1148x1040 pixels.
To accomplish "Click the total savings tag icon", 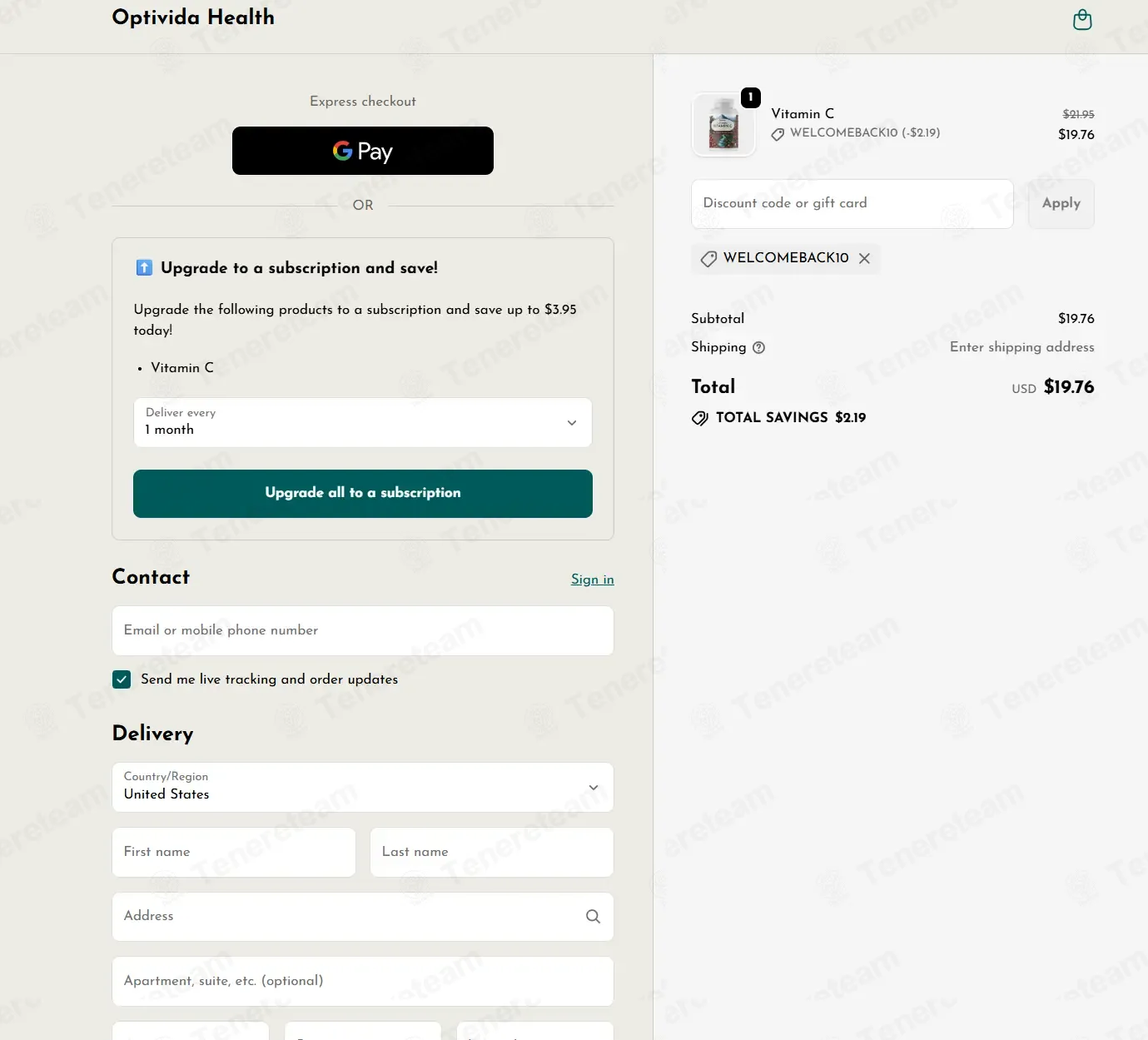I will click(700, 418).
